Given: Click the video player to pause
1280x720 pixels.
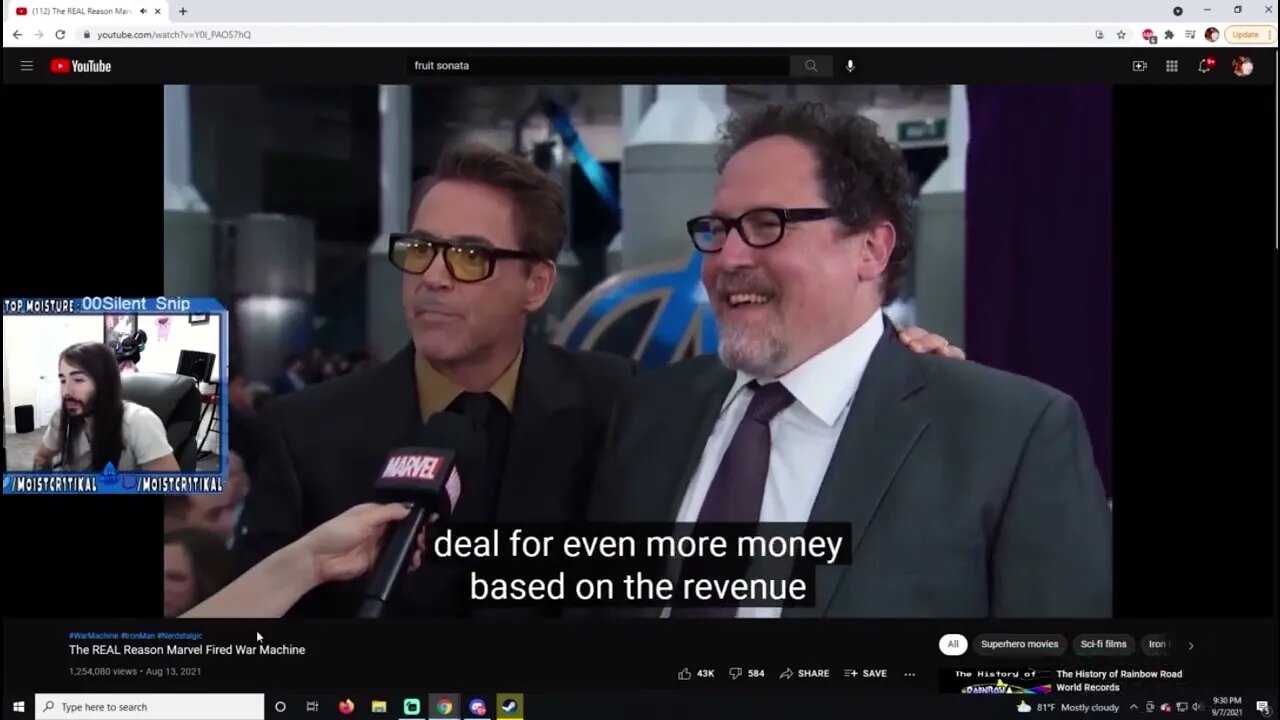Looking at the screenshot, I should (638, 351).
